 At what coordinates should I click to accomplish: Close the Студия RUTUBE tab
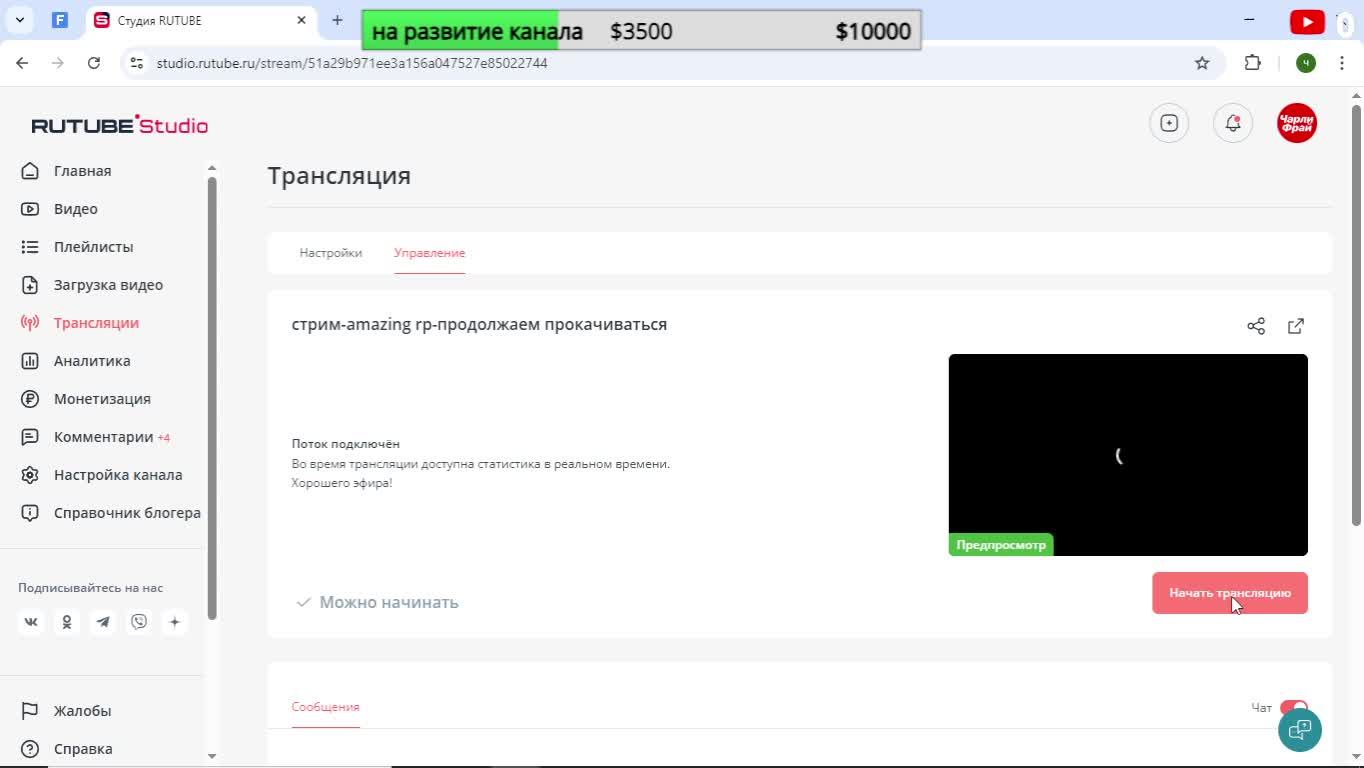[302, 20]
